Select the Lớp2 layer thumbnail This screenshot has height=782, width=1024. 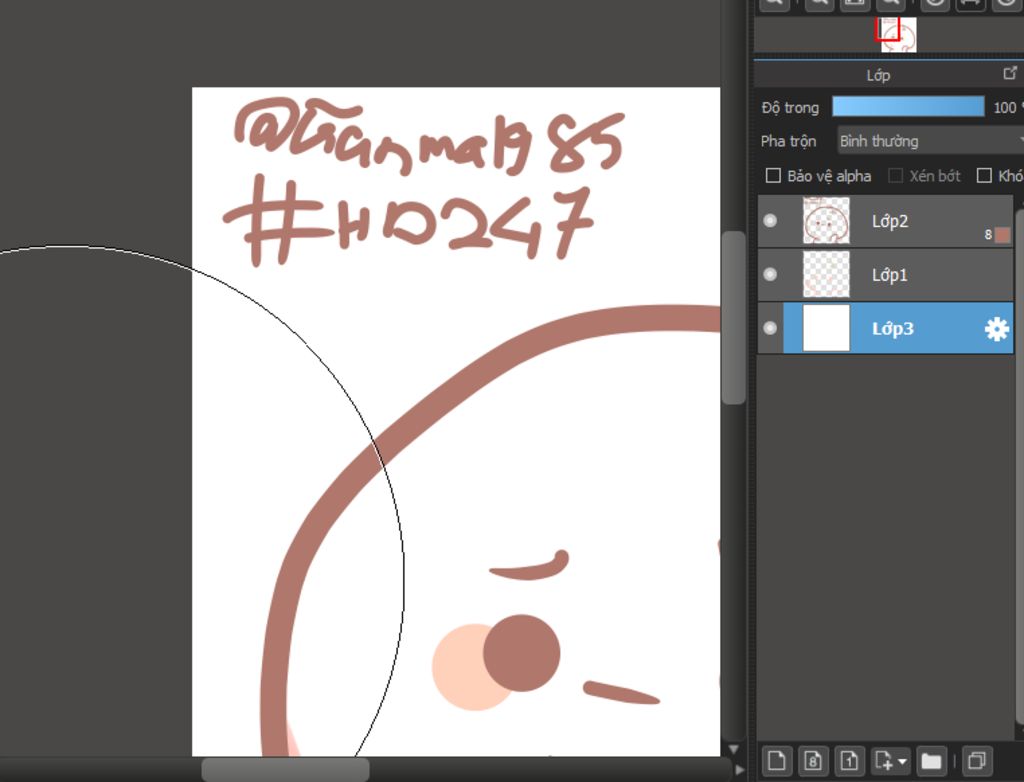tap(826, 221)
